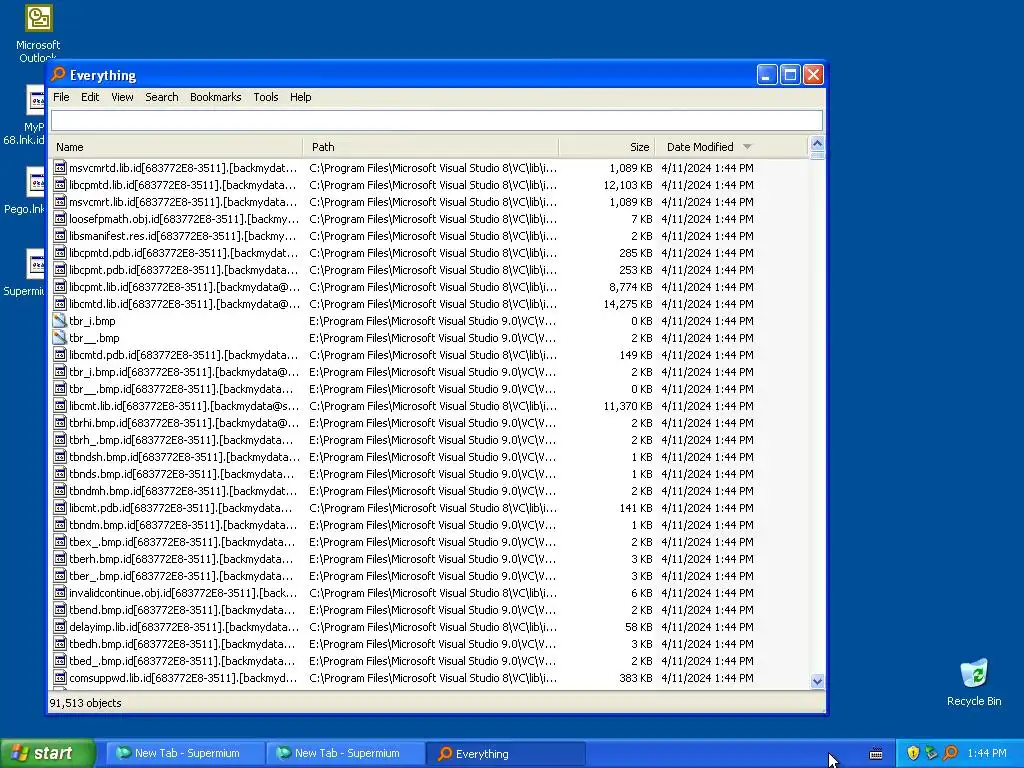Viewport: 1024px width, 768px height.
Task: Click the loosefpmath.obj file icon
Action: [x=60, y=219]
